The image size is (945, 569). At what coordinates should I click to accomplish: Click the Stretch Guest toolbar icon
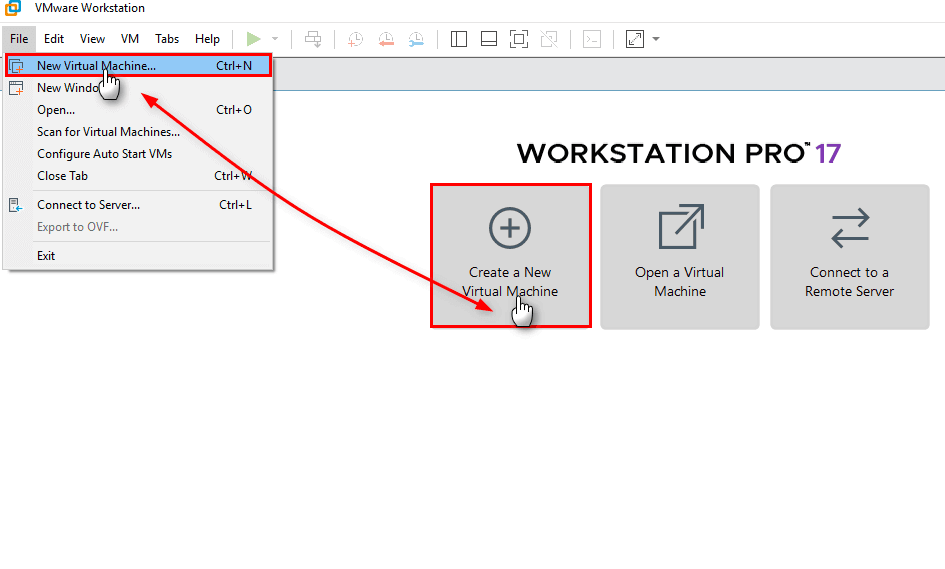pyautogui.click(x=635, y=39)
